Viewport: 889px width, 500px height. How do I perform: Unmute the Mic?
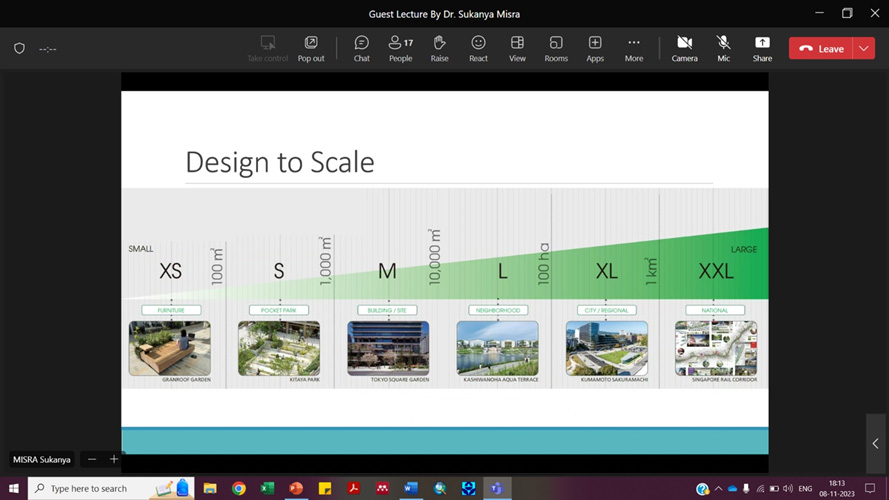[x=723, y=48]
